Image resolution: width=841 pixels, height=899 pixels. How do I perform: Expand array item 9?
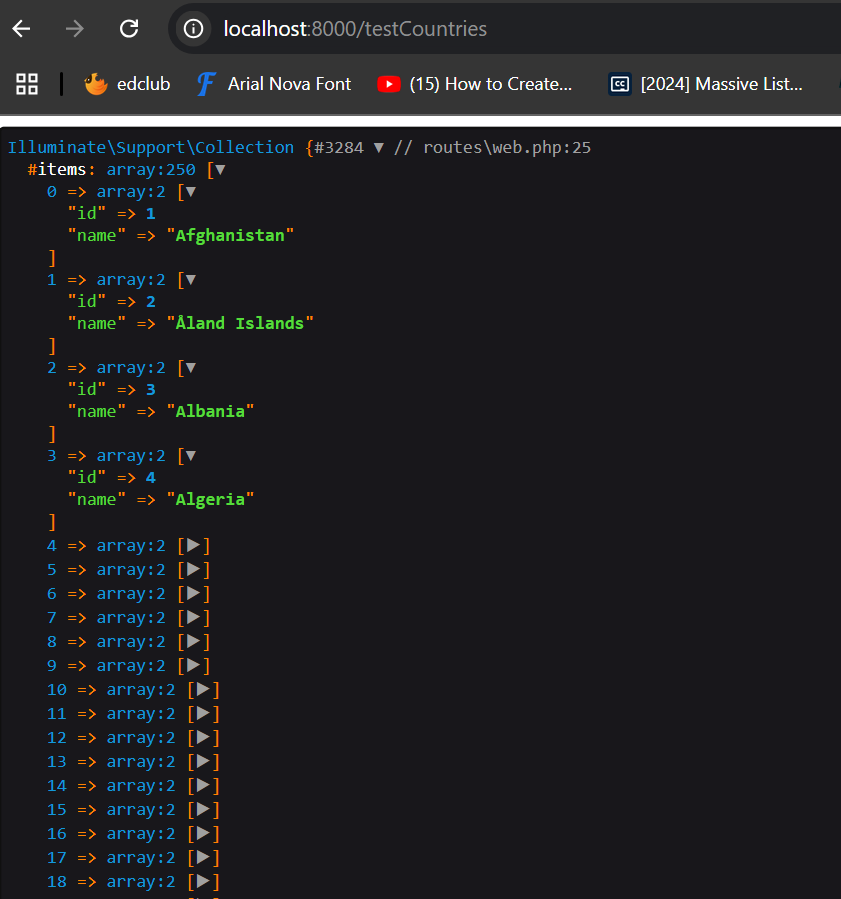[x=194, y=666]
